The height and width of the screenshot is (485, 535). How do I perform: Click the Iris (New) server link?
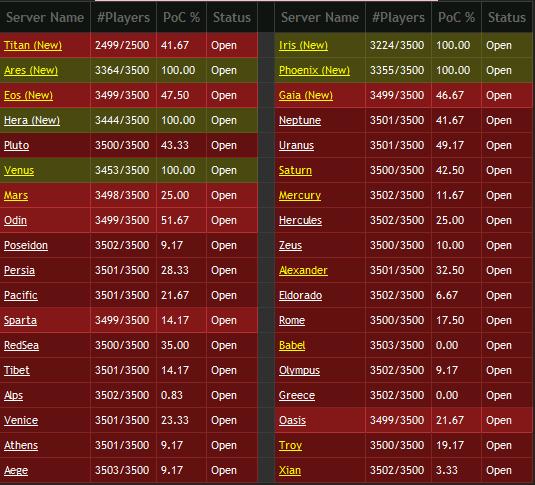point(303,45)
